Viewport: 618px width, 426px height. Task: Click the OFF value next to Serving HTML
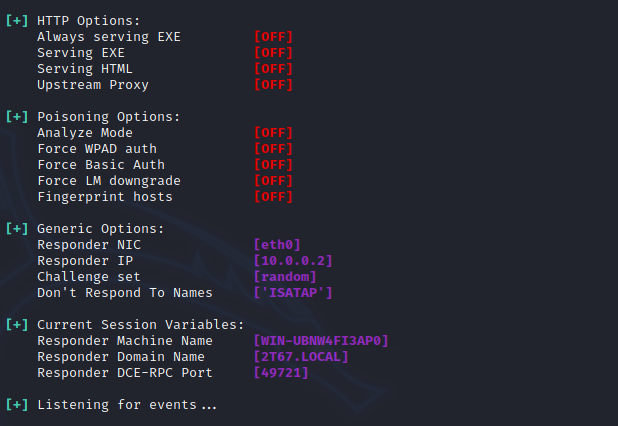tap(273, 68)
